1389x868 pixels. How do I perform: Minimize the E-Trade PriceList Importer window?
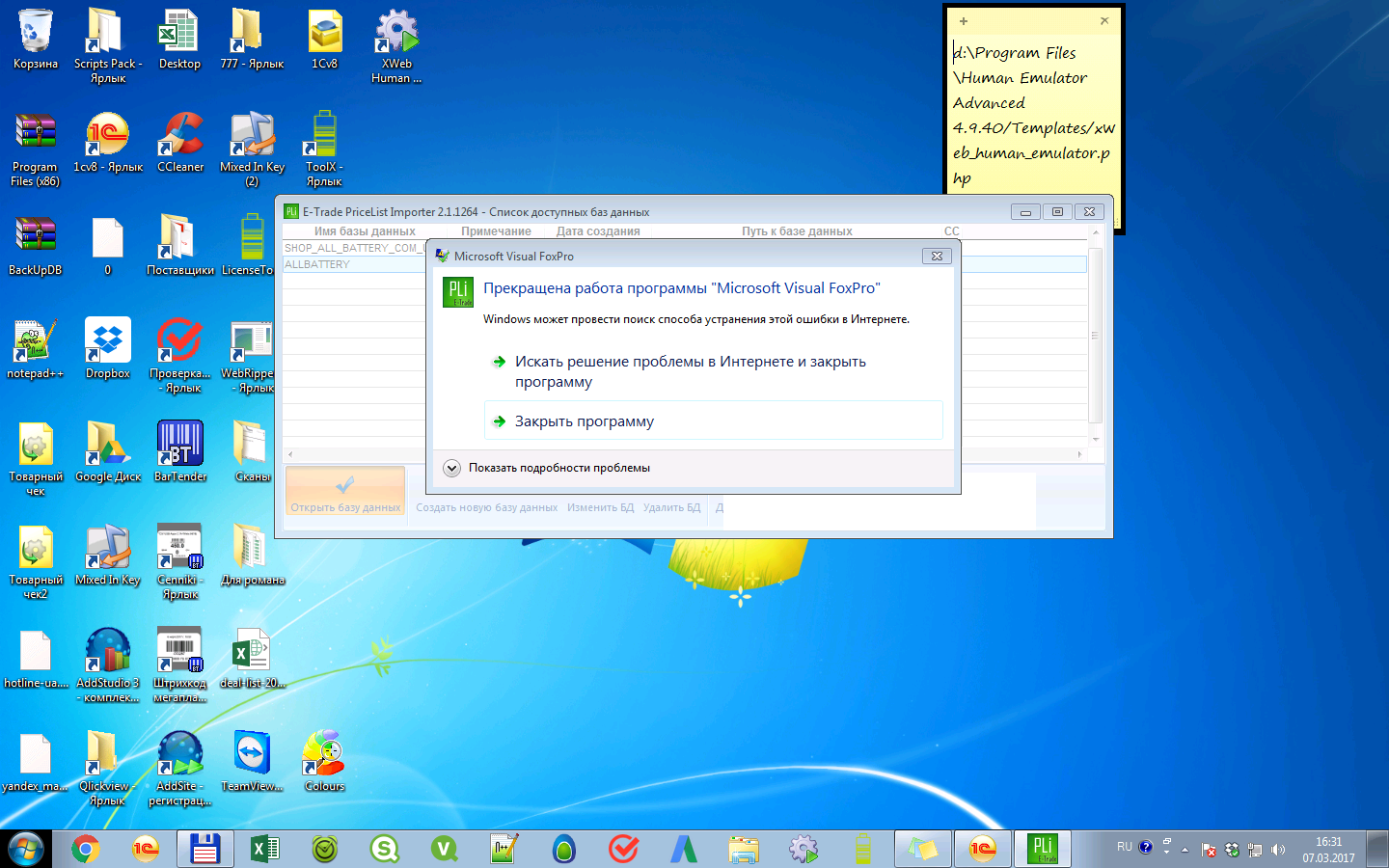coord(1025,212)
